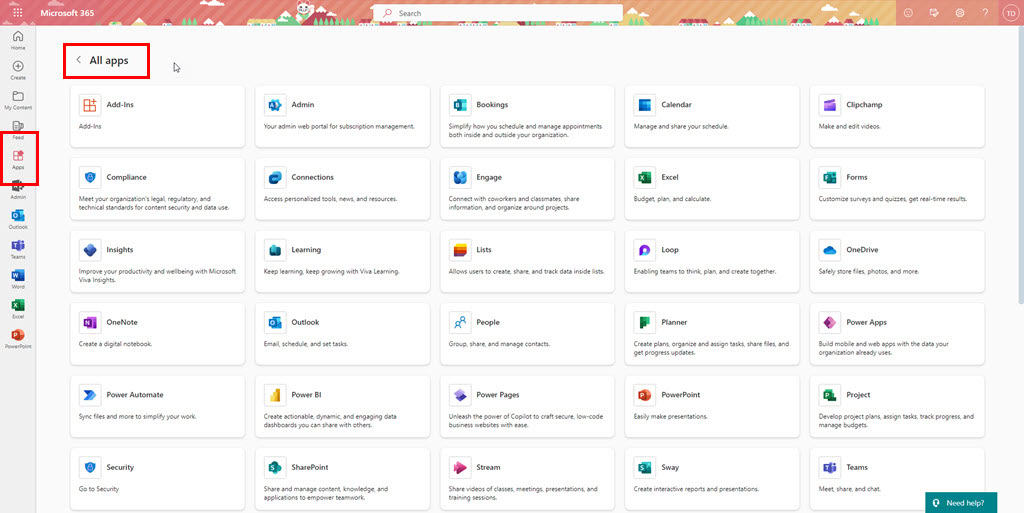The width and height of the screenshot is (1024, 513).
Task: Launch Teams from the left sidebar
Action: click(18, 249)
